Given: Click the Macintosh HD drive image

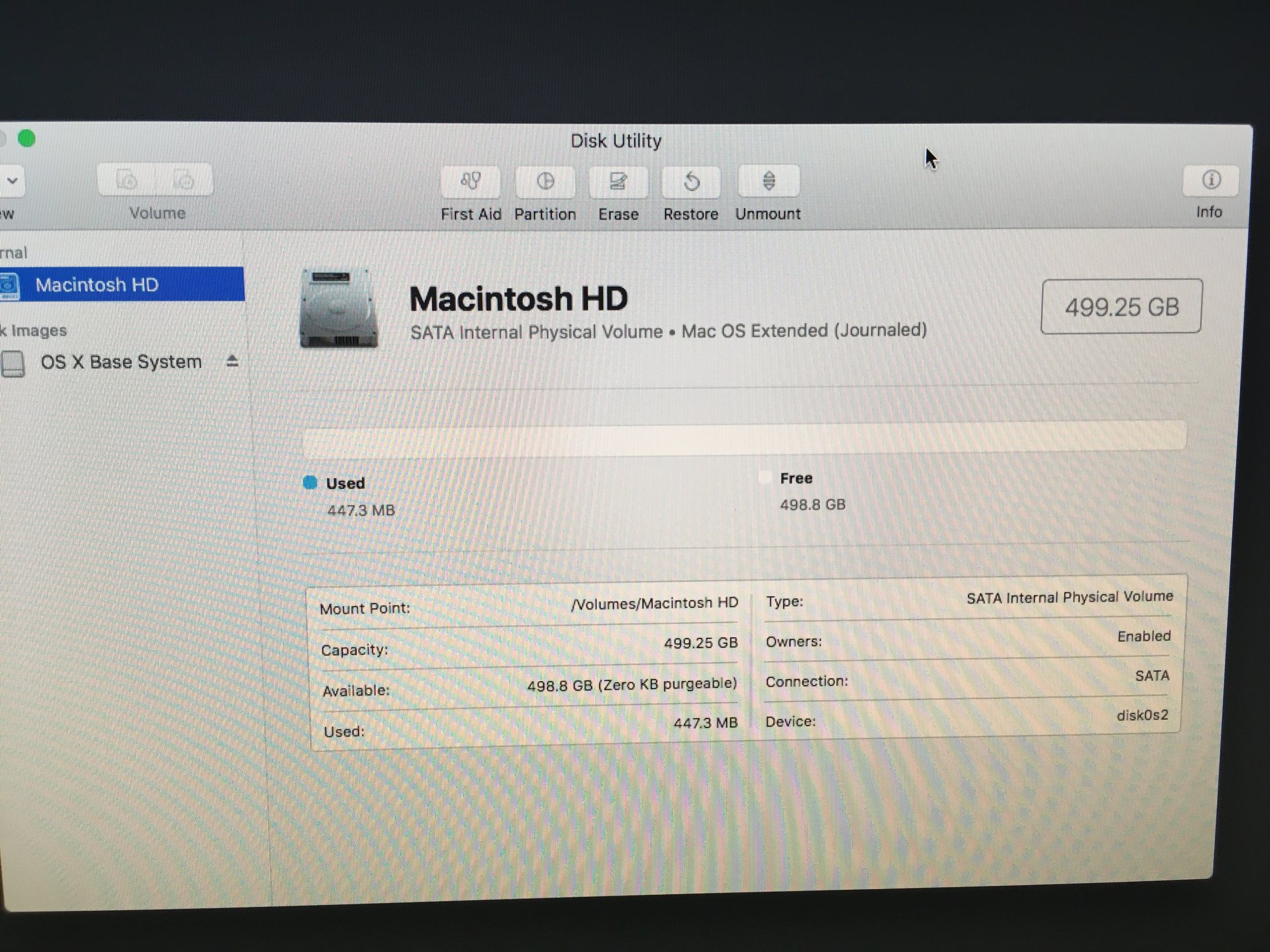Looking at the screenshot, I should 338,309.
